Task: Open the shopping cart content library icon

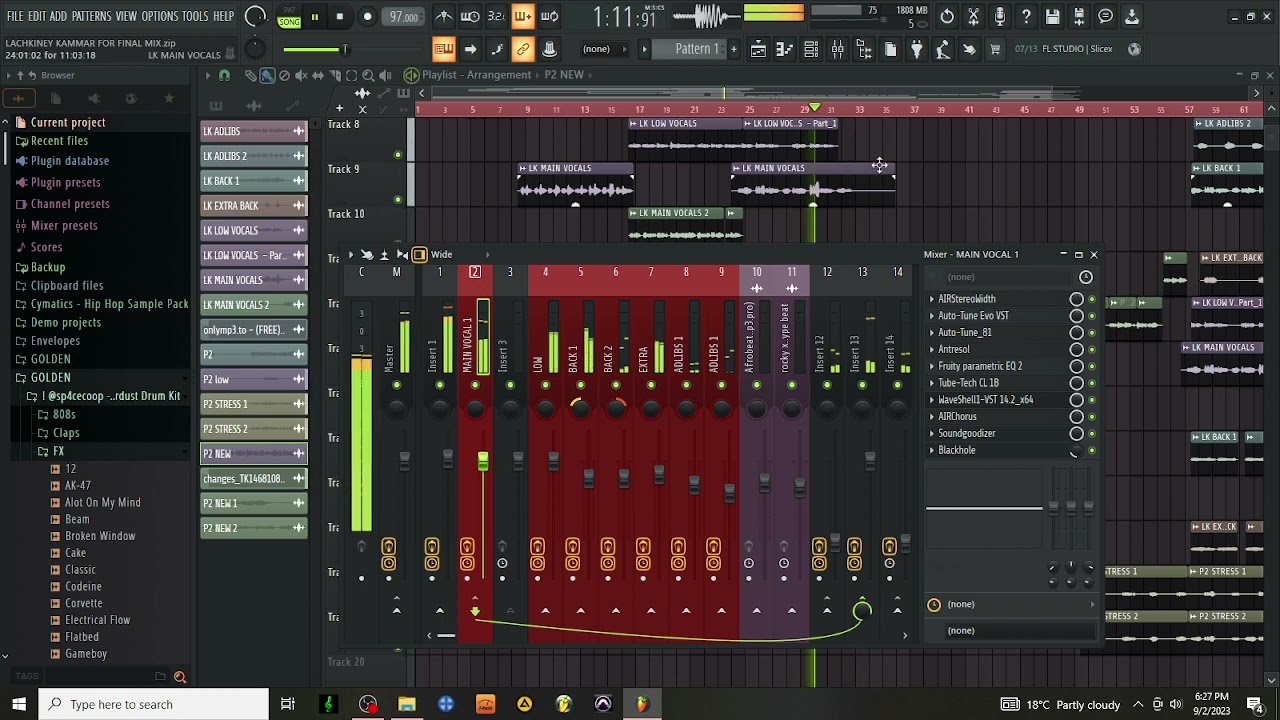Action: (995, 49)
